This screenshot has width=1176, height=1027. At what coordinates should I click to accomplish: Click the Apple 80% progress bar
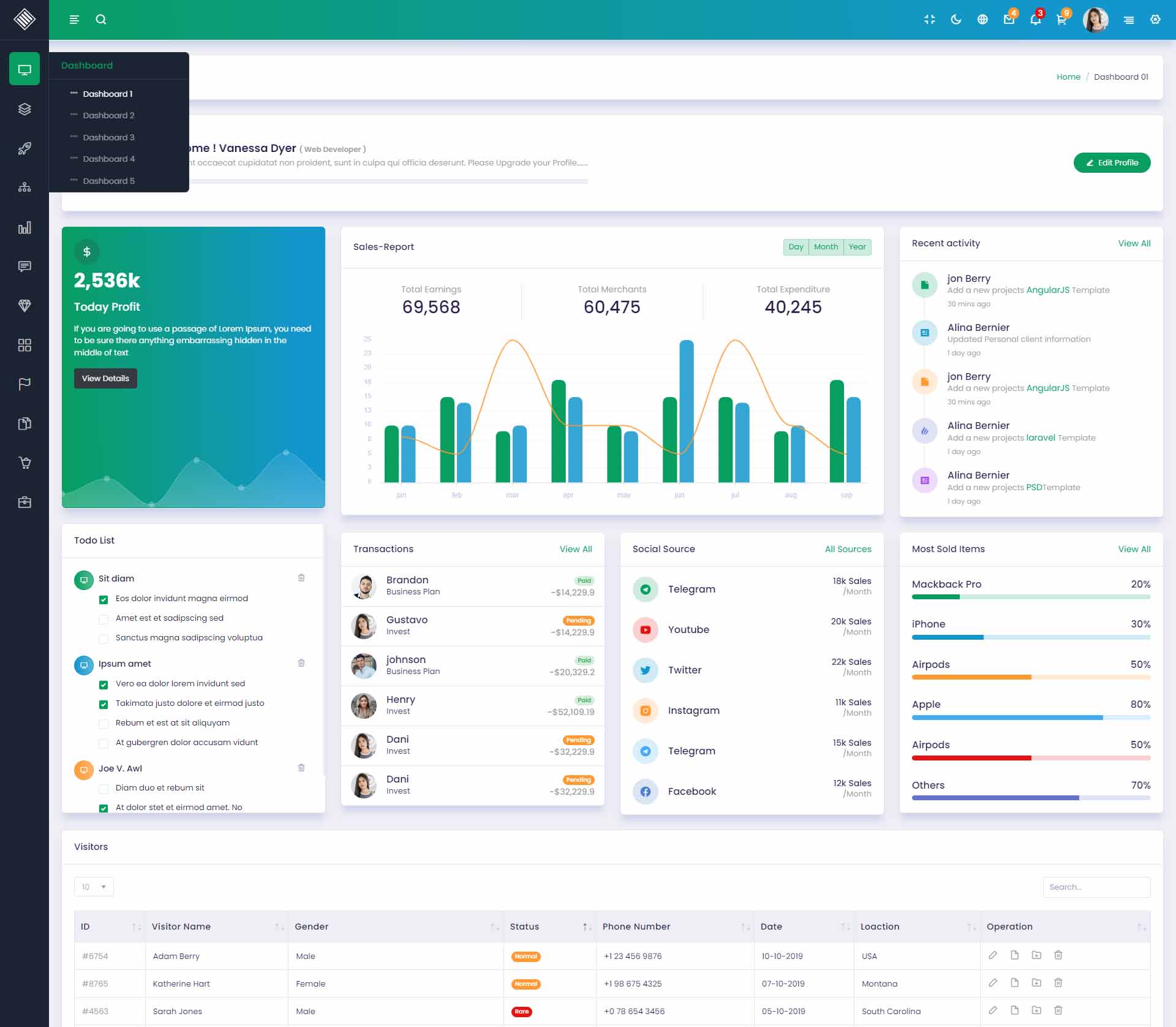click(1031, 718)
